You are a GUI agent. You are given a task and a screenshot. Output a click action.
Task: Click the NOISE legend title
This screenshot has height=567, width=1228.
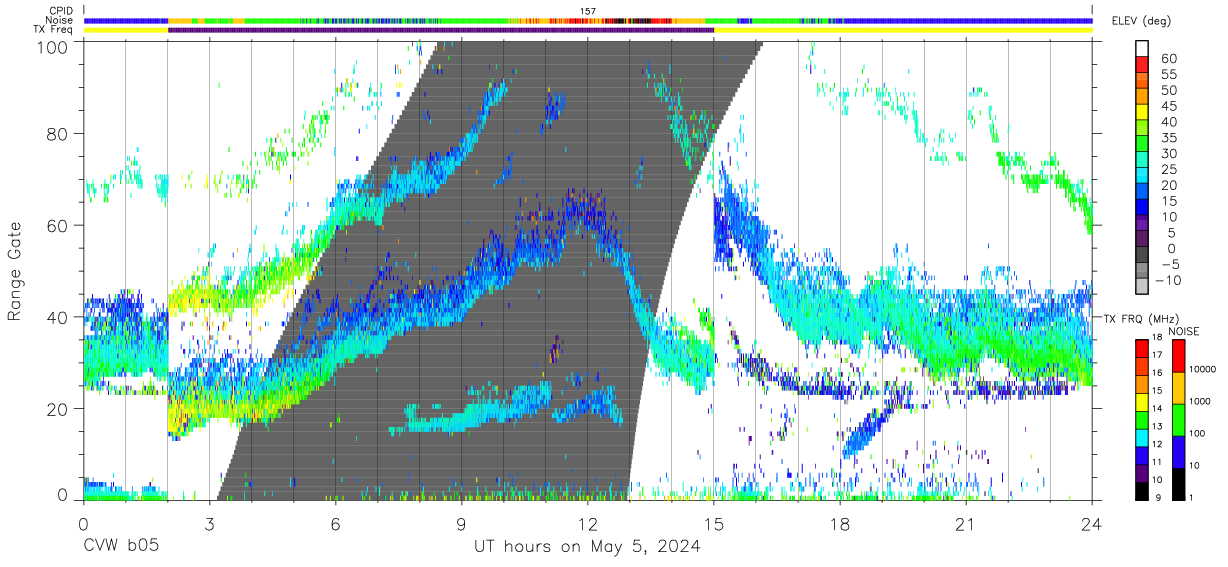tap(1184, 331)
